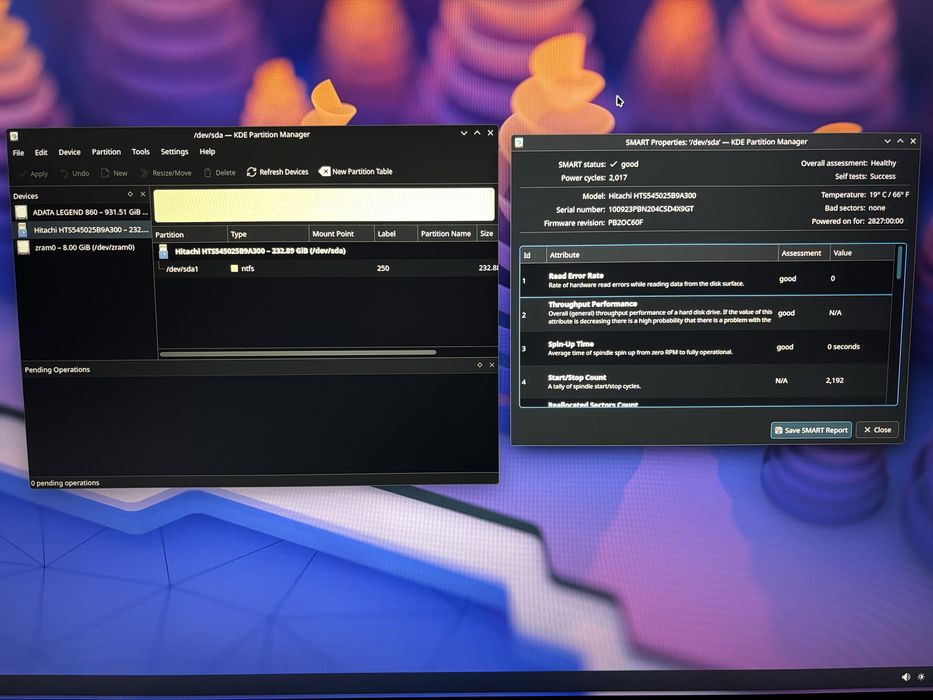Image resolution: width=933 pixels, height=700 pixels.
Task: Float the Devices panel
Action: click(130, 194)
